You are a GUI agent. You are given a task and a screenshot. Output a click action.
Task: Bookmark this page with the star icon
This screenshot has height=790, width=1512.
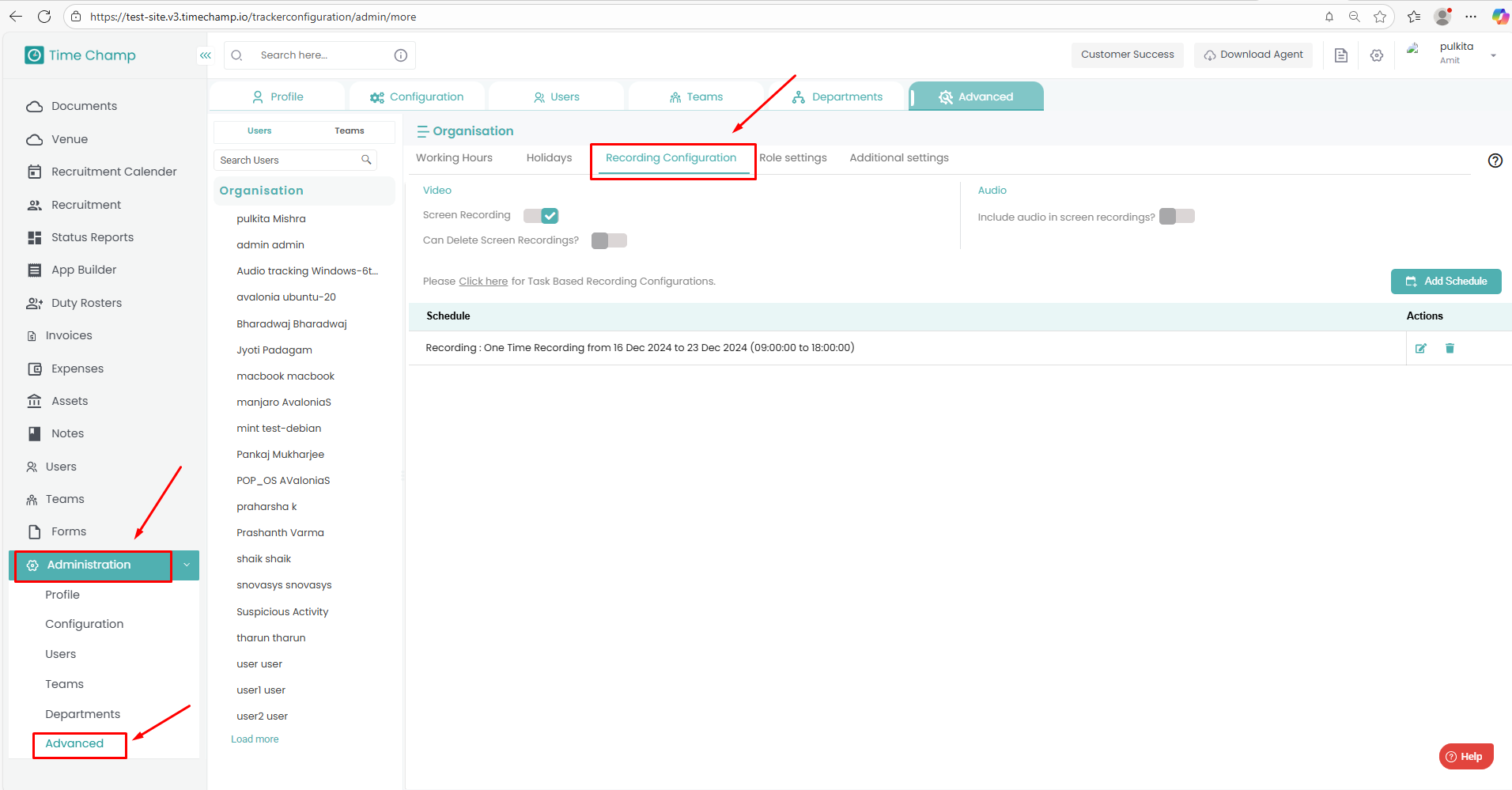pos(1380,17)
